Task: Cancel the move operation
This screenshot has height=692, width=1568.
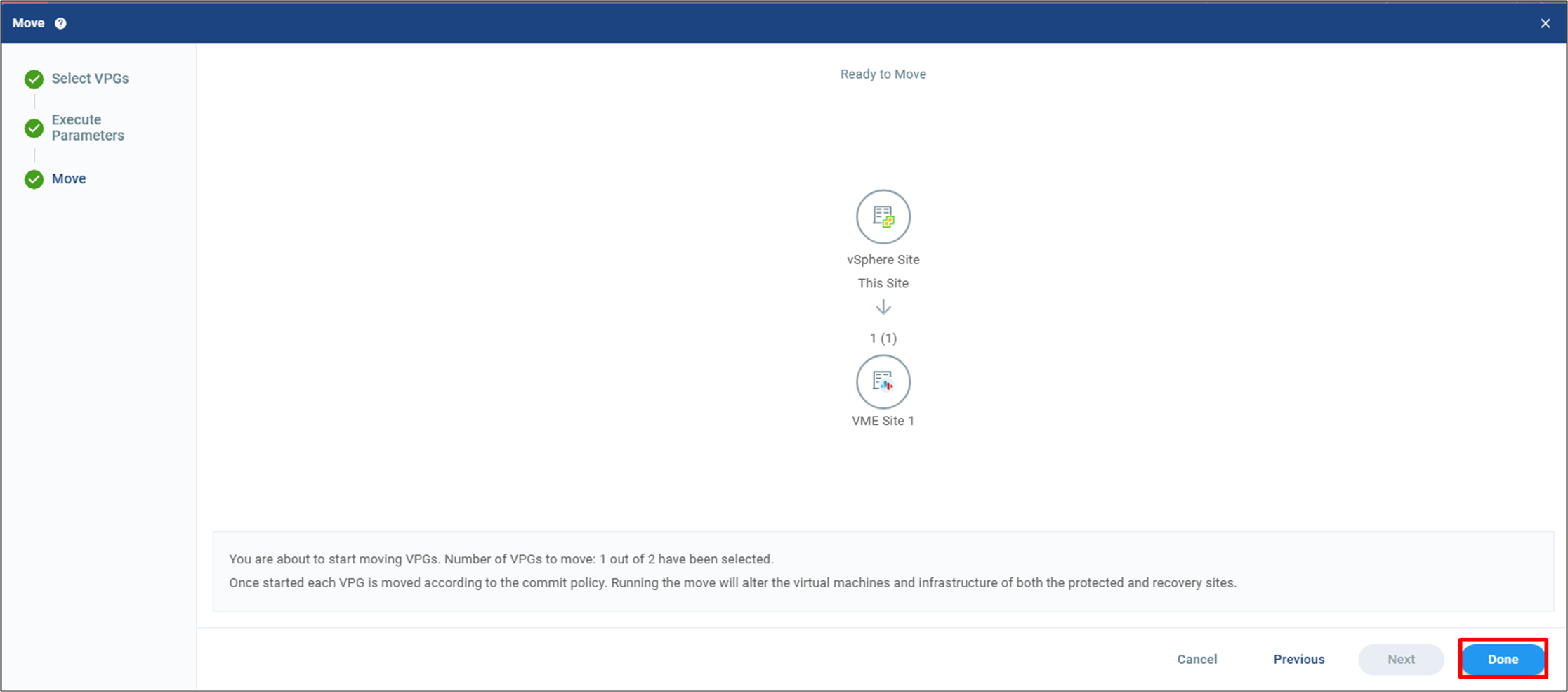Action: pos(1197,659)
